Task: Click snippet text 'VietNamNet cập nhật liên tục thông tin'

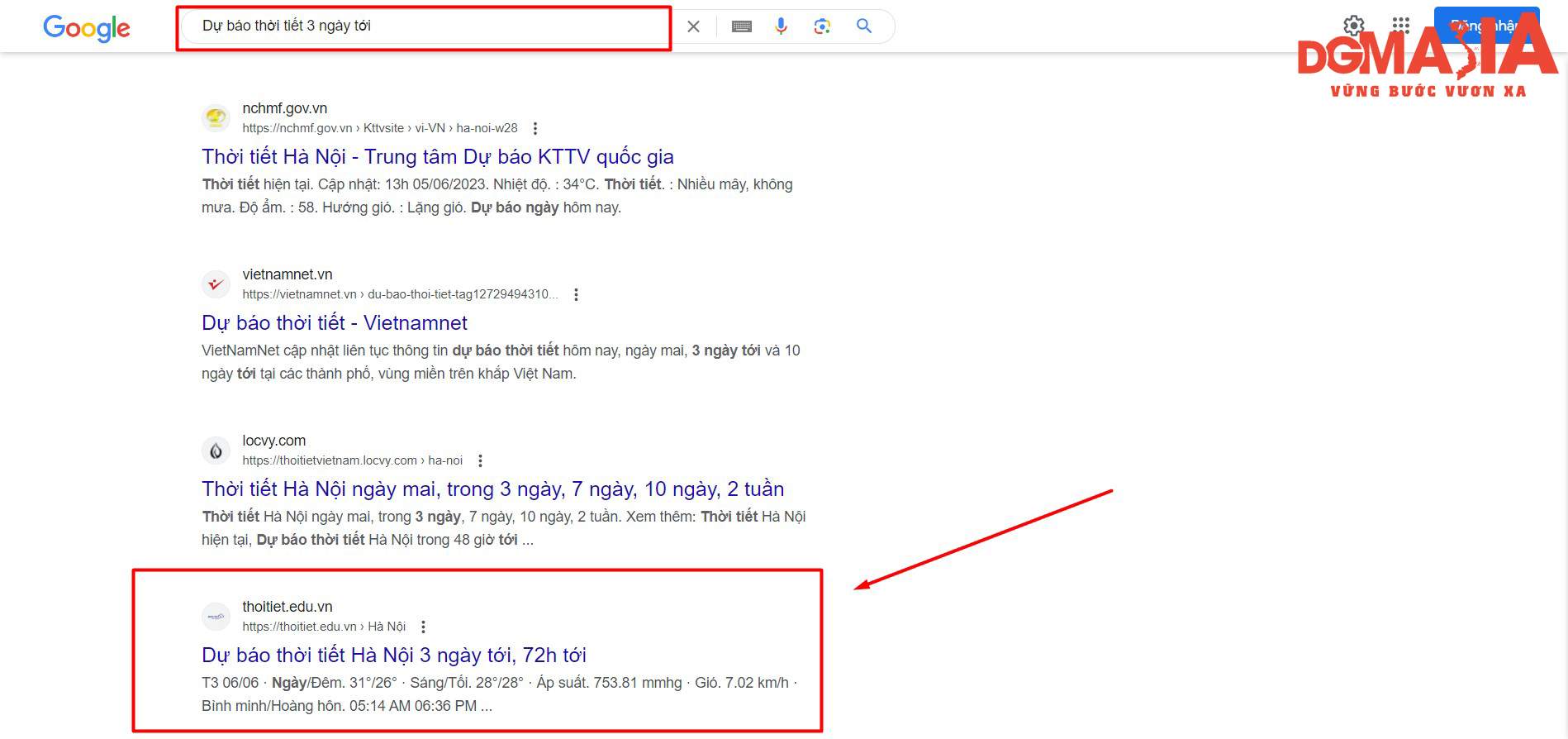Action: [x=325, y=350]
